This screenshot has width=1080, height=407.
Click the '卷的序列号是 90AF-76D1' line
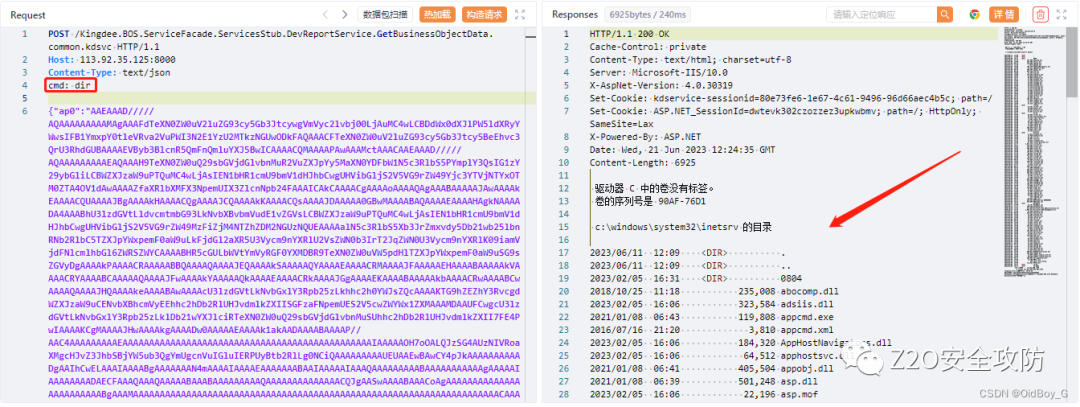click(x=650, y=202)
